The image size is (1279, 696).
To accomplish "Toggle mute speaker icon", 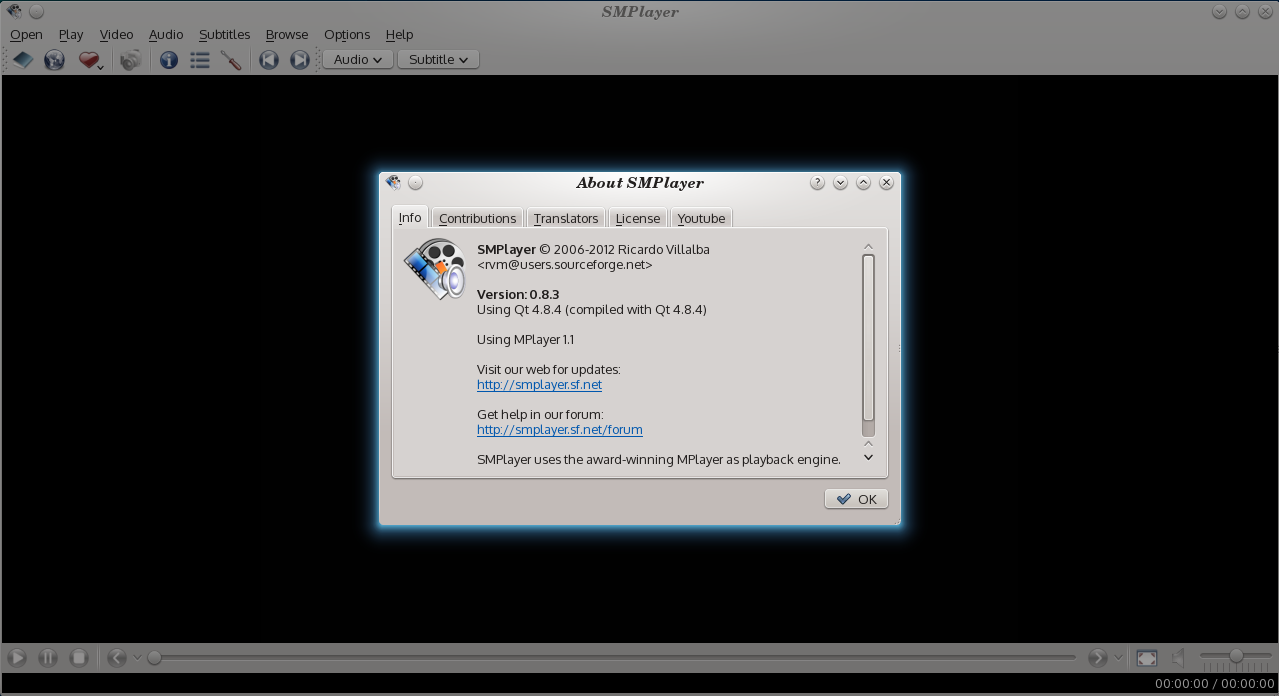I will click(x=1179, y=658).
